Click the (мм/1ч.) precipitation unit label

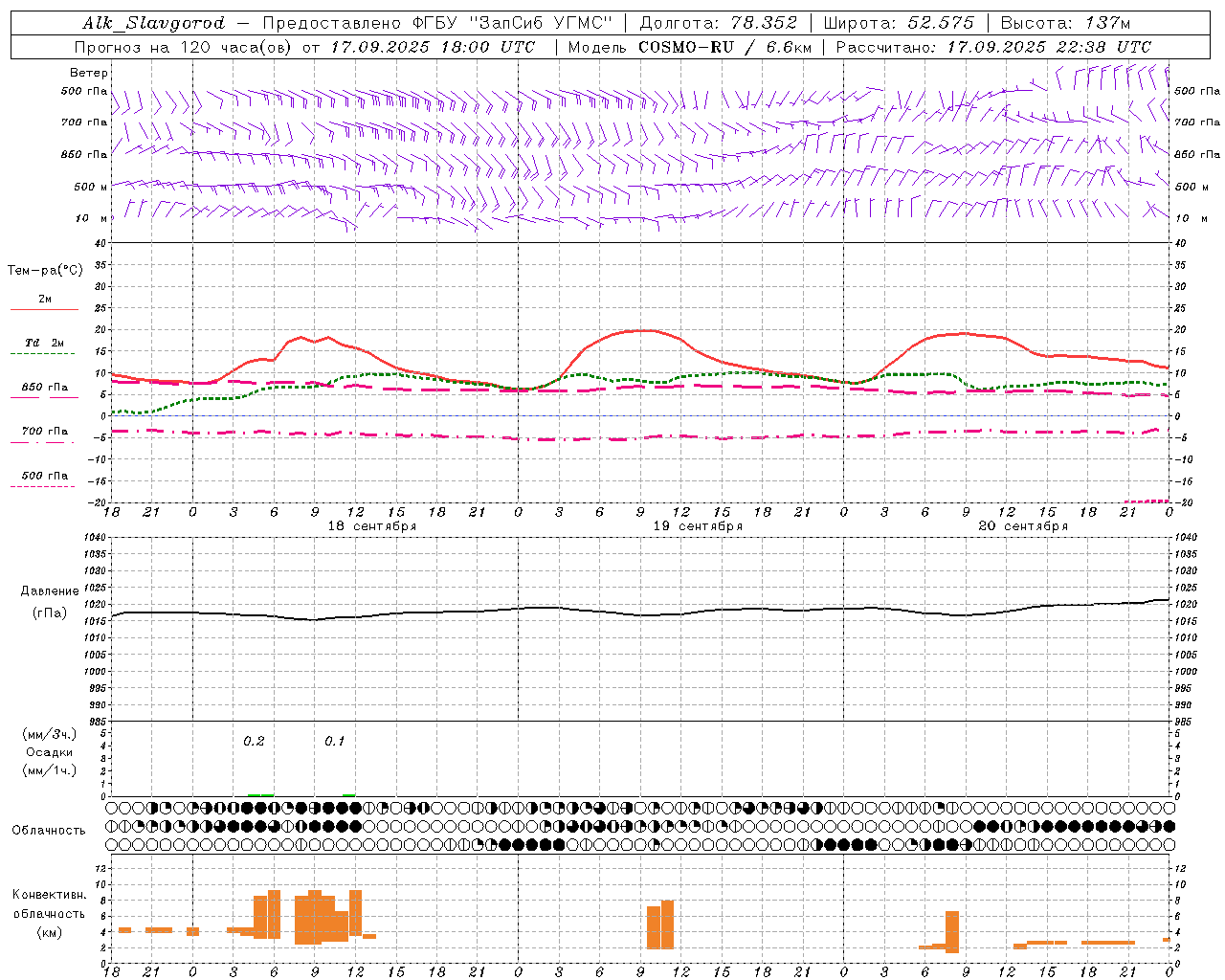tap(49, 769)
